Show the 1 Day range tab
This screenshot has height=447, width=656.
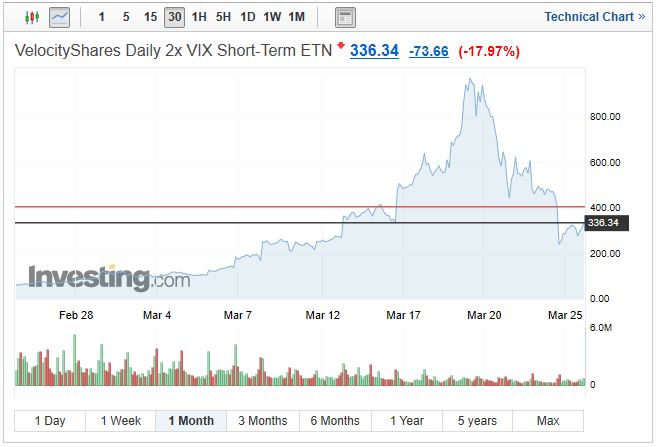click(x=50, y=421)
